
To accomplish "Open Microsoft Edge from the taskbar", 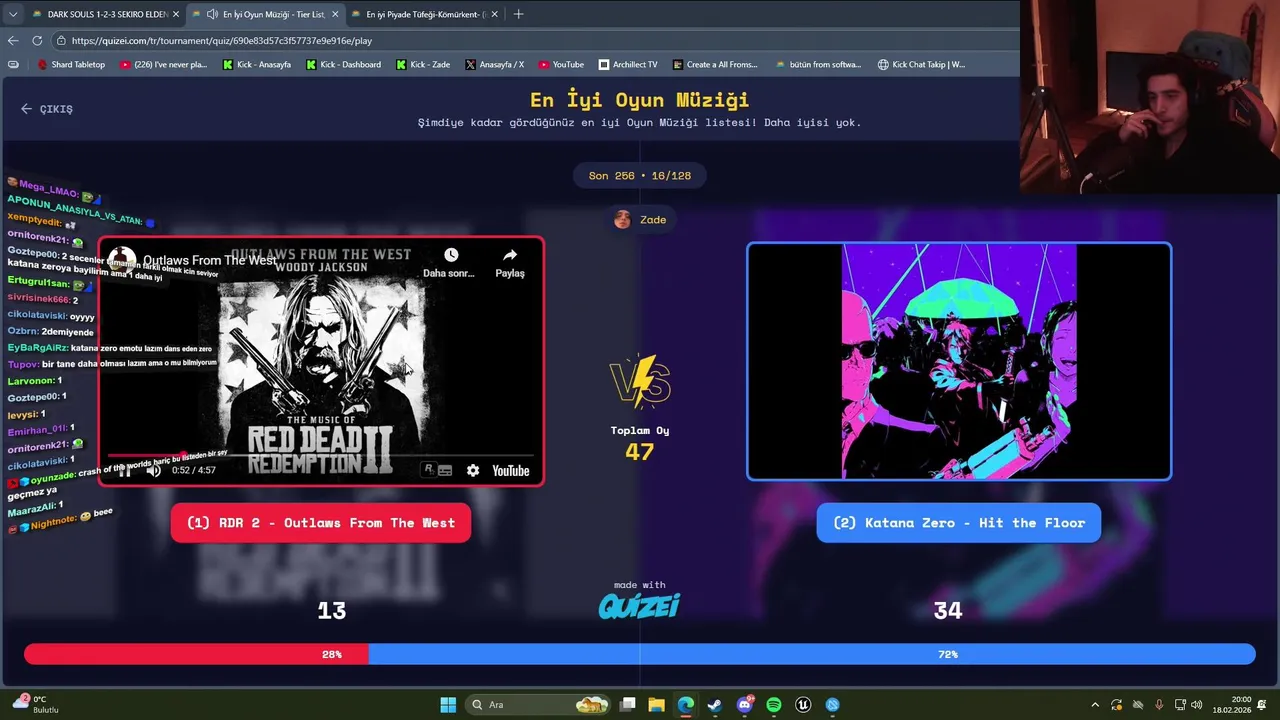I will (685, 705).
